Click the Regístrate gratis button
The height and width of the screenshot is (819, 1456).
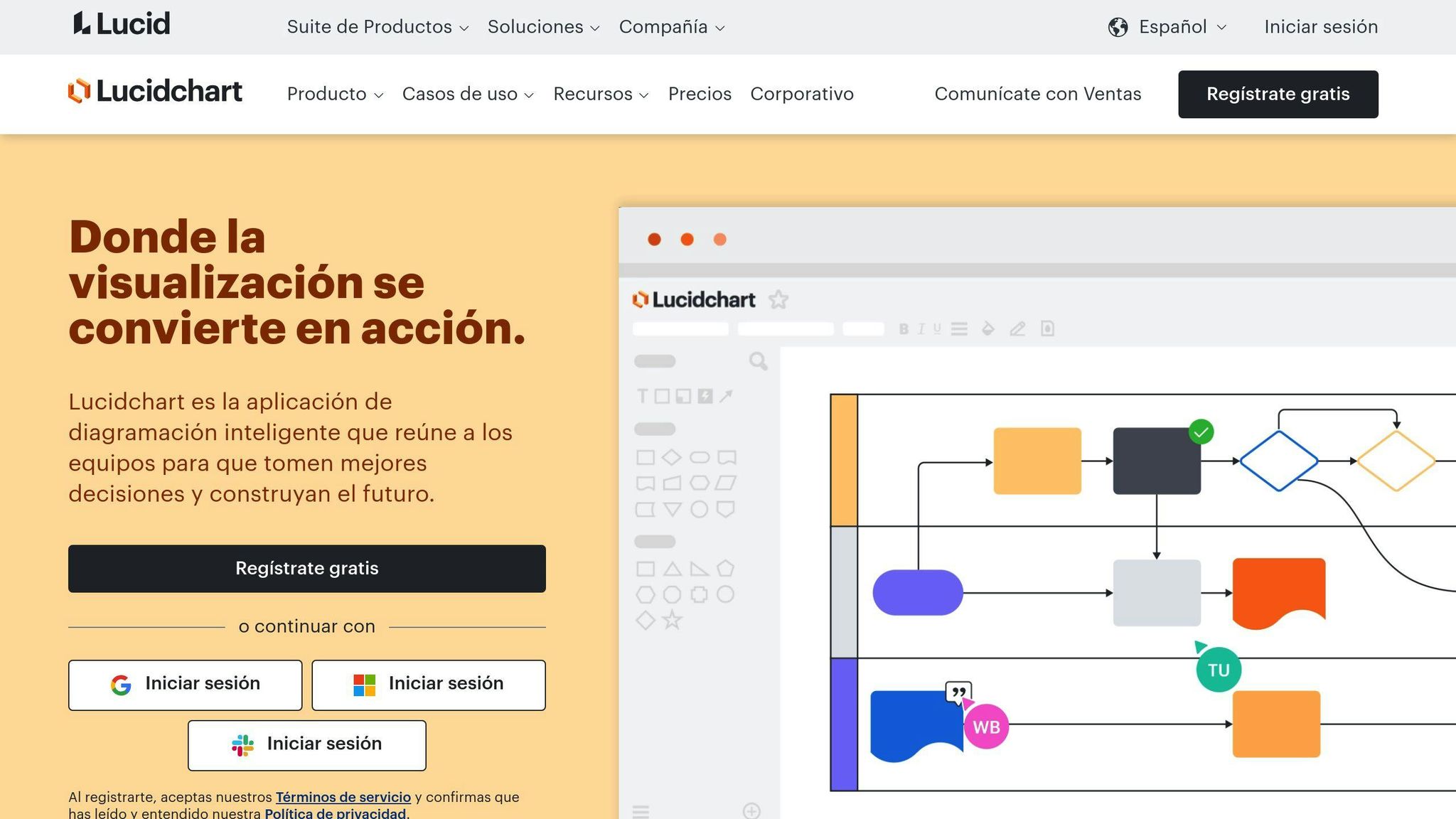[x=1278, y=93]
